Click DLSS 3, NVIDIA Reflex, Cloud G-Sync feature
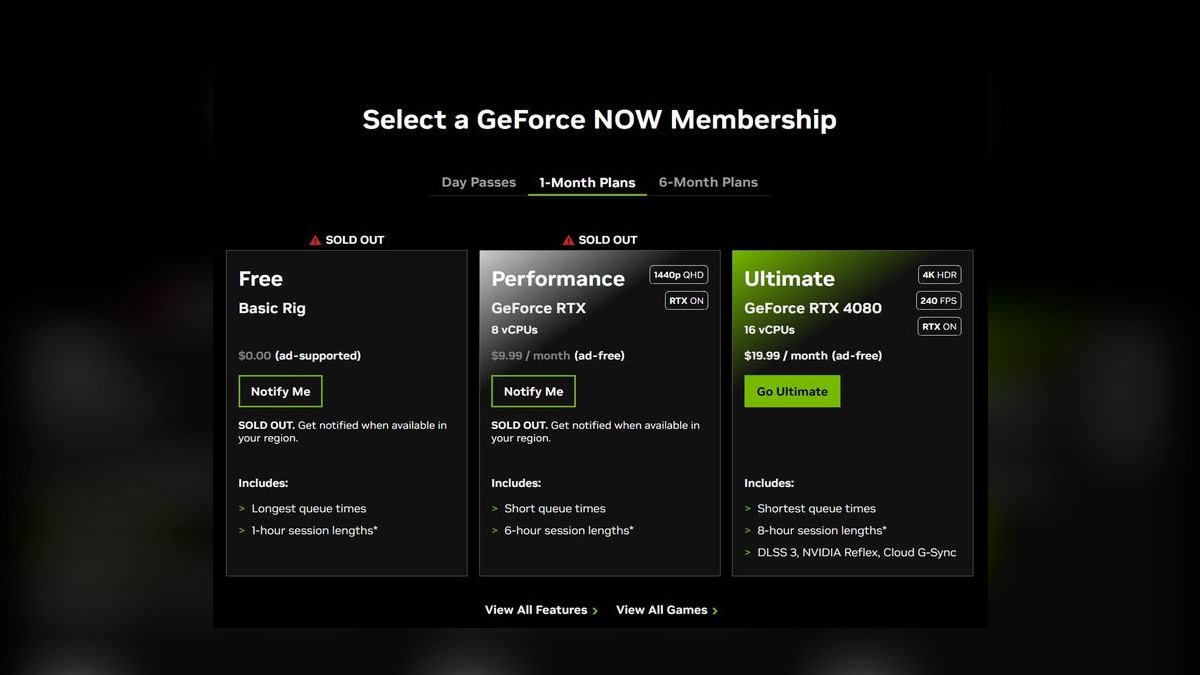The width and height of the screenshot is (1200, 675). [x=857, y=553]
